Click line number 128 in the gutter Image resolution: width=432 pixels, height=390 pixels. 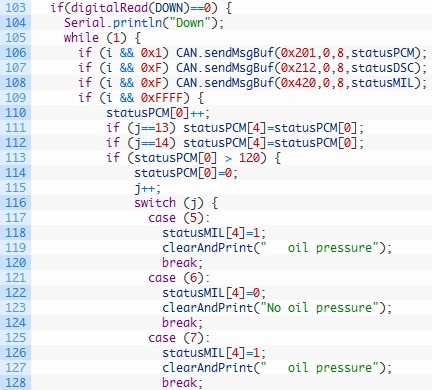[x=16, y=382]
